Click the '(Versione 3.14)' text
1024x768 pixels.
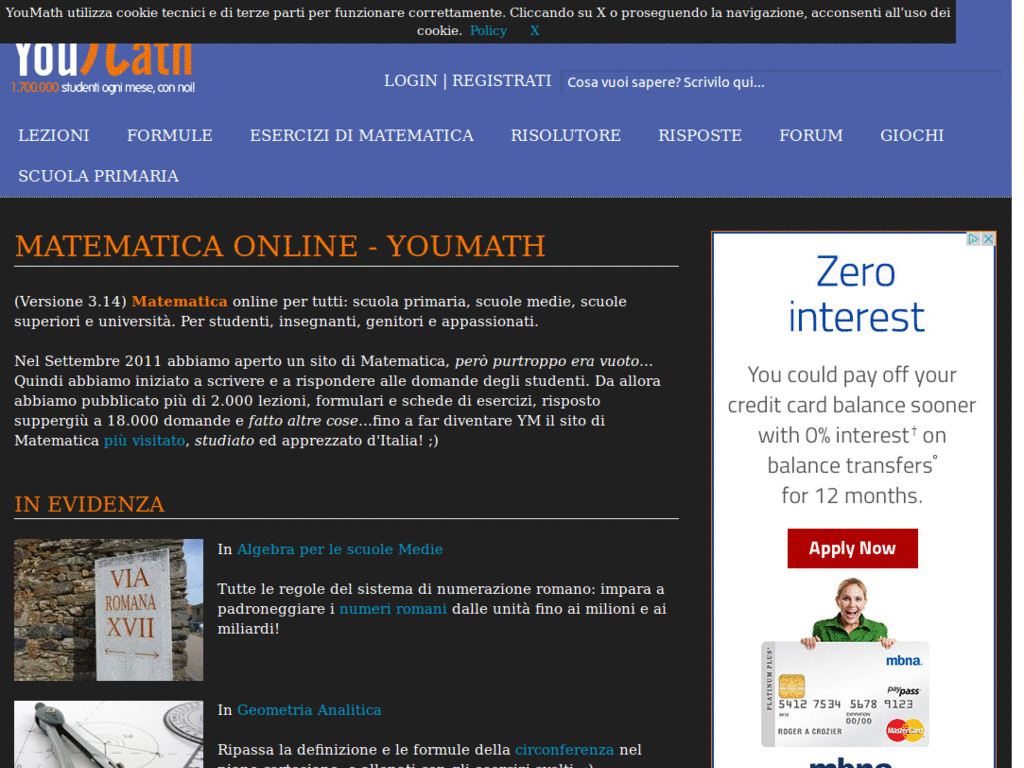pos(71,302)
